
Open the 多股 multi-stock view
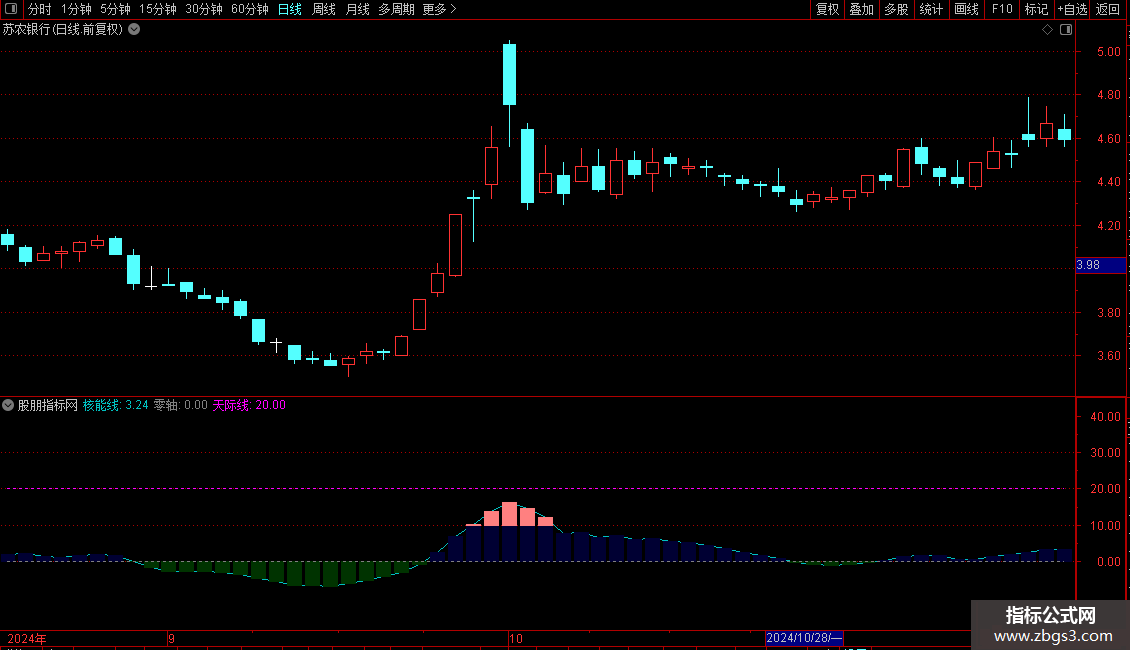pos(896,9)
